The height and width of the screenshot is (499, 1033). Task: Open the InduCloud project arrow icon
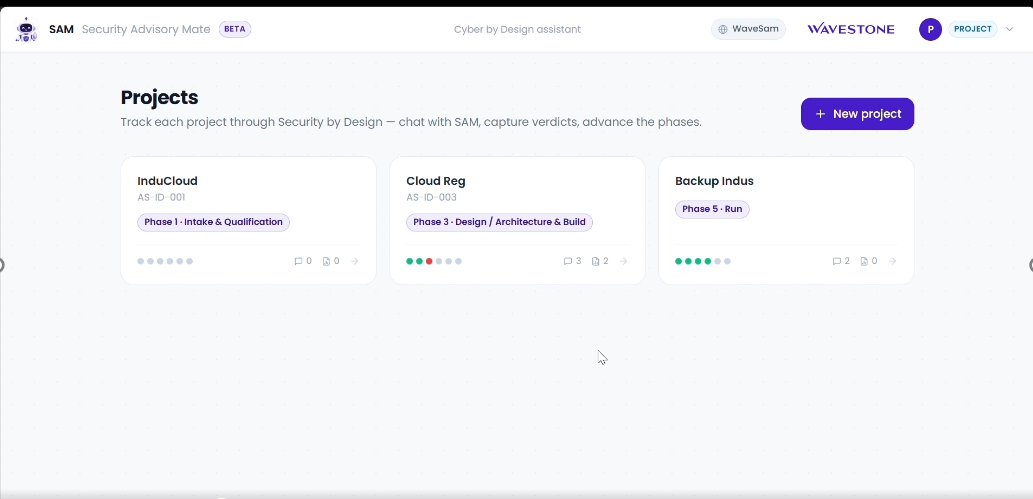(x=354, y=261)
